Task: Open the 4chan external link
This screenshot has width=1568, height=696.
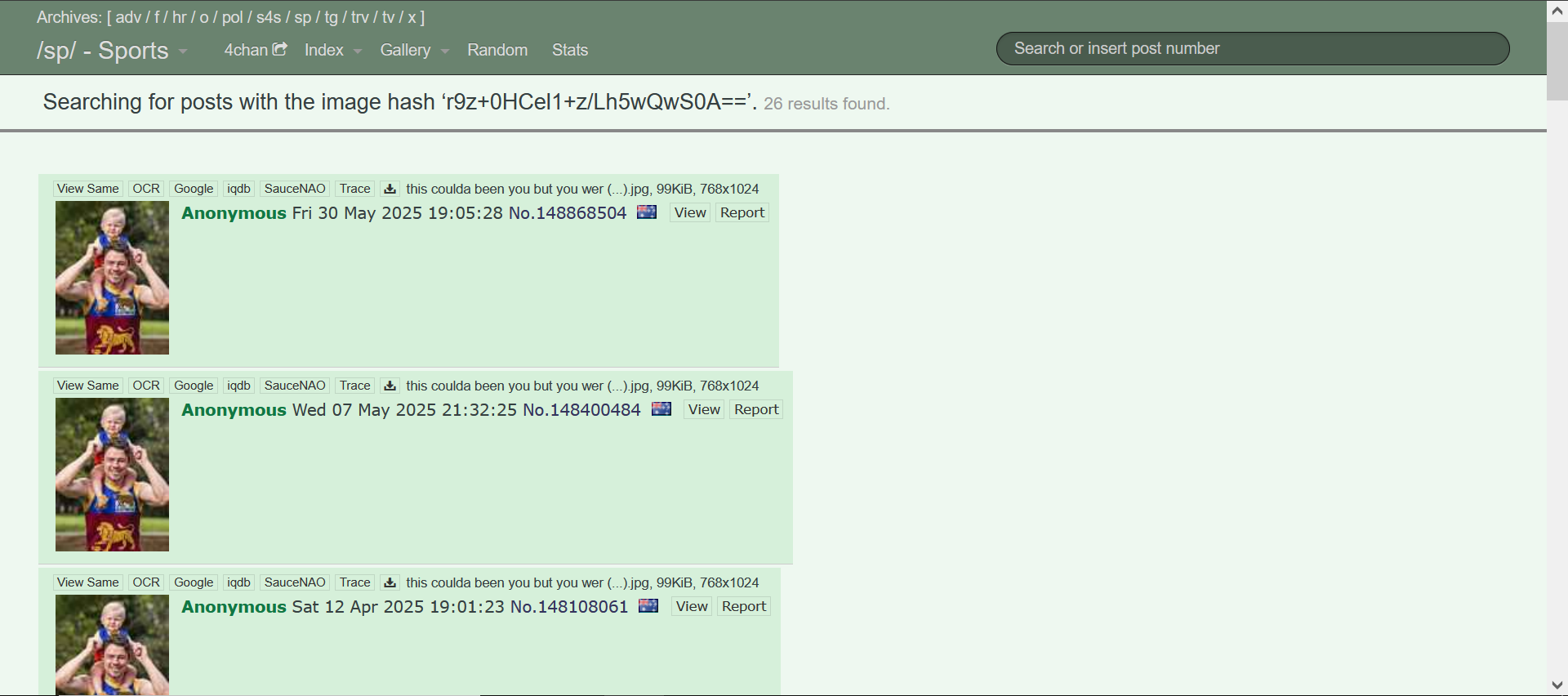Action: pyautogui.click(x=256, y=50)
